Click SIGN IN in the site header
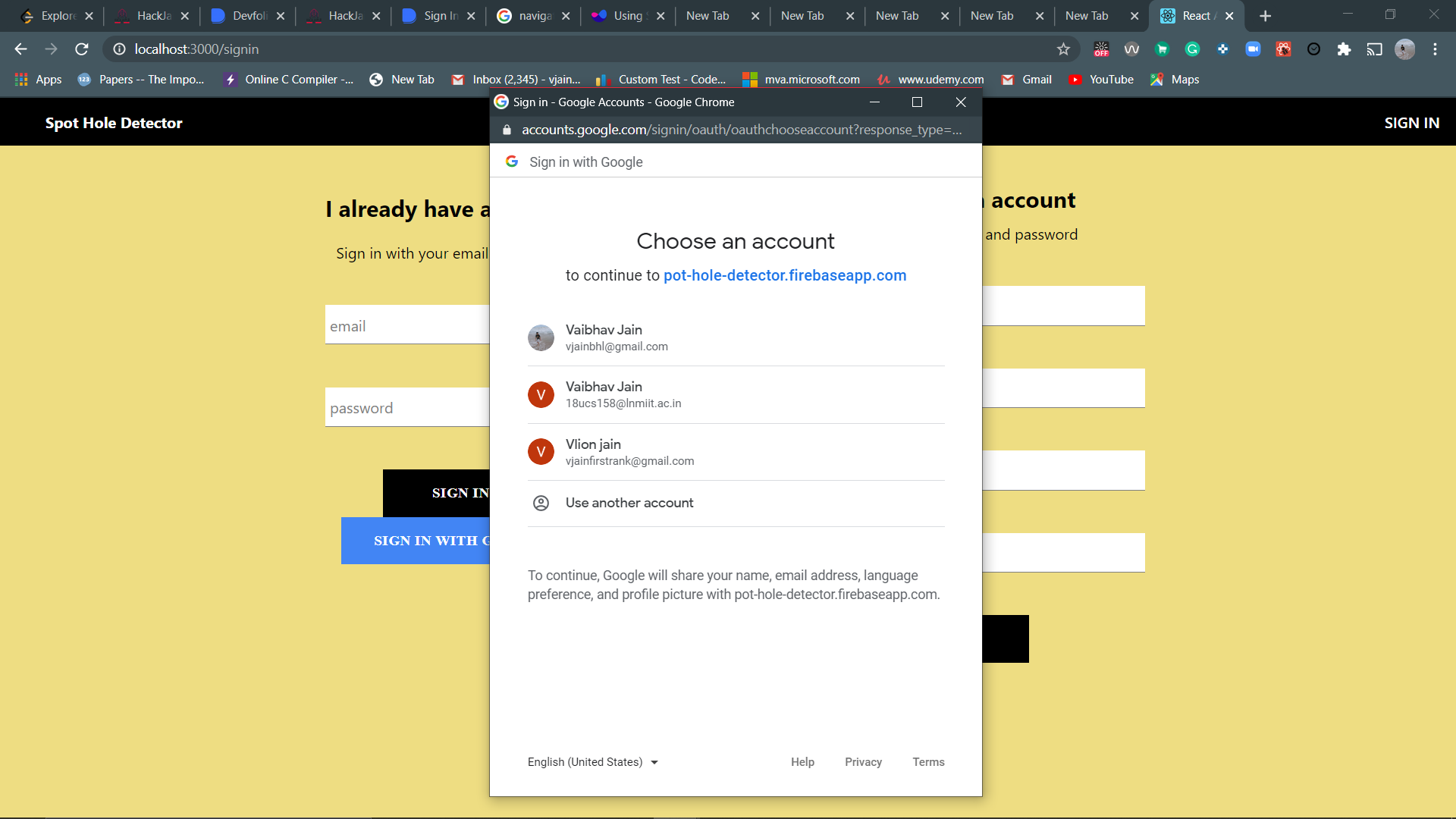This screenshot has height=819, width=1456. coord(1410,123)
